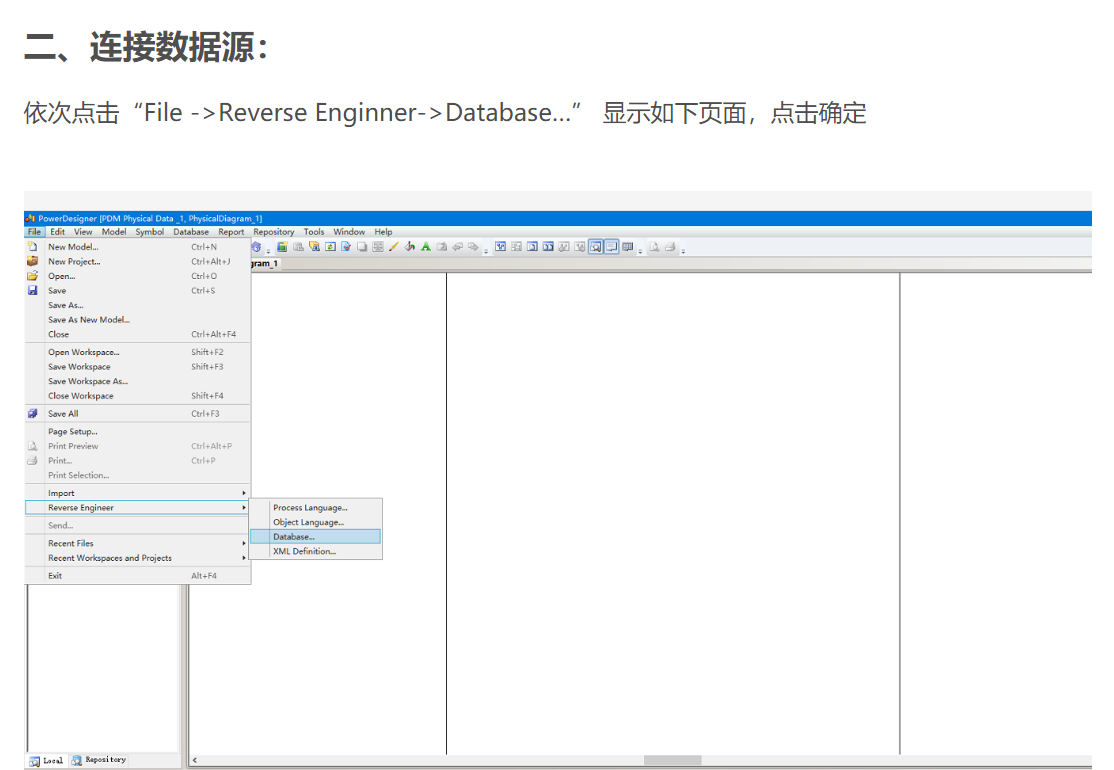This screenshot has width=1114, height=770.
Task: Choose Close Workspace entry
Action: tap(136, 396)
